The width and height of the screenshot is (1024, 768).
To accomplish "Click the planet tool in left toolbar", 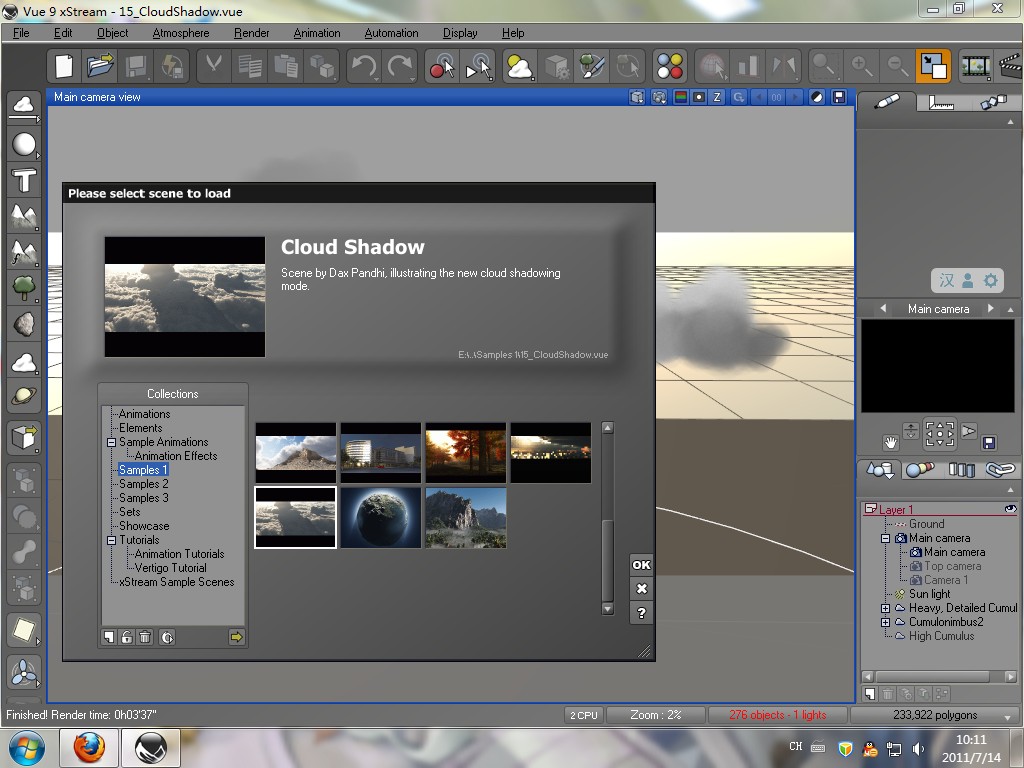I will [x=24, y=397].
